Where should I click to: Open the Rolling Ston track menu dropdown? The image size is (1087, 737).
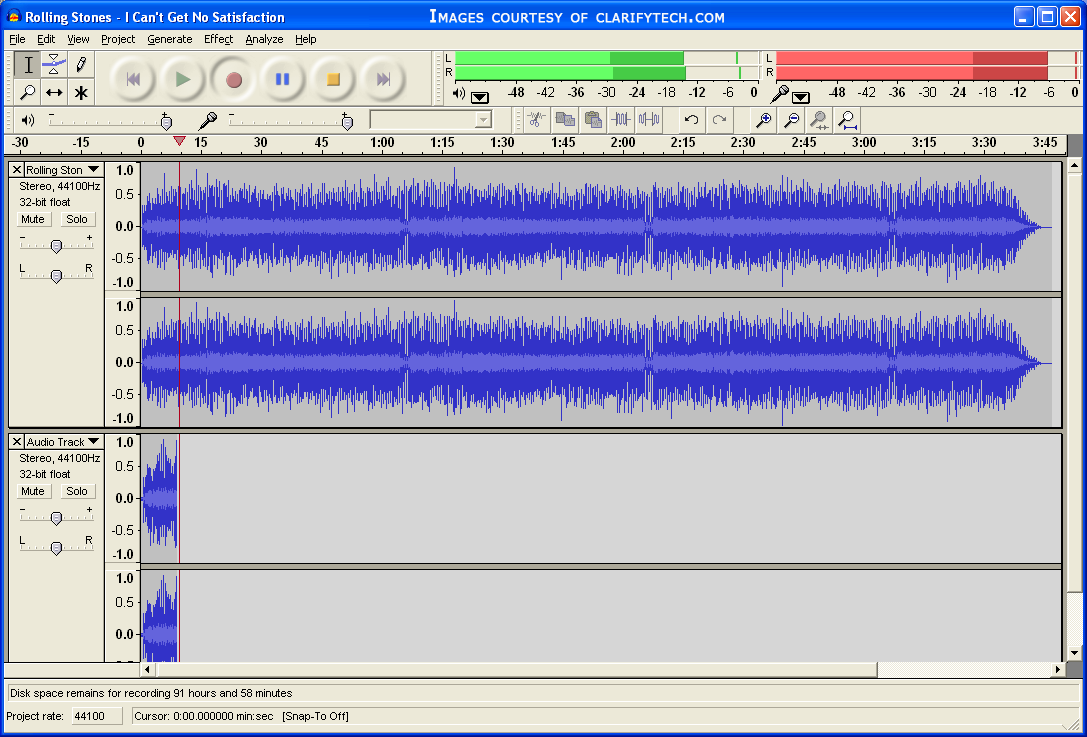(x=94, y=170)
